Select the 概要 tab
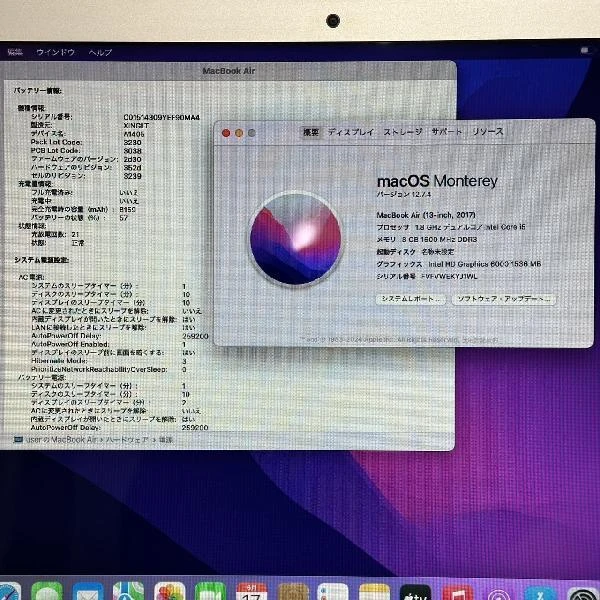Screen dimensions: 600x600 click(311, 132)
